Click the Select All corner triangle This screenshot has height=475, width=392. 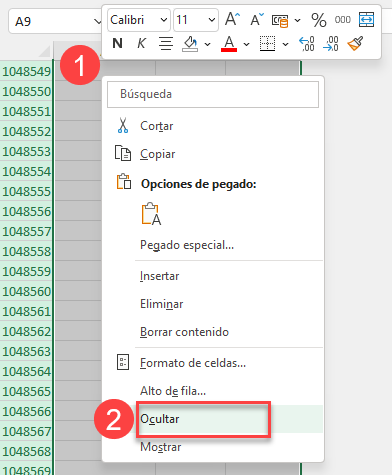pyautogui.click(x=44, y=51)
